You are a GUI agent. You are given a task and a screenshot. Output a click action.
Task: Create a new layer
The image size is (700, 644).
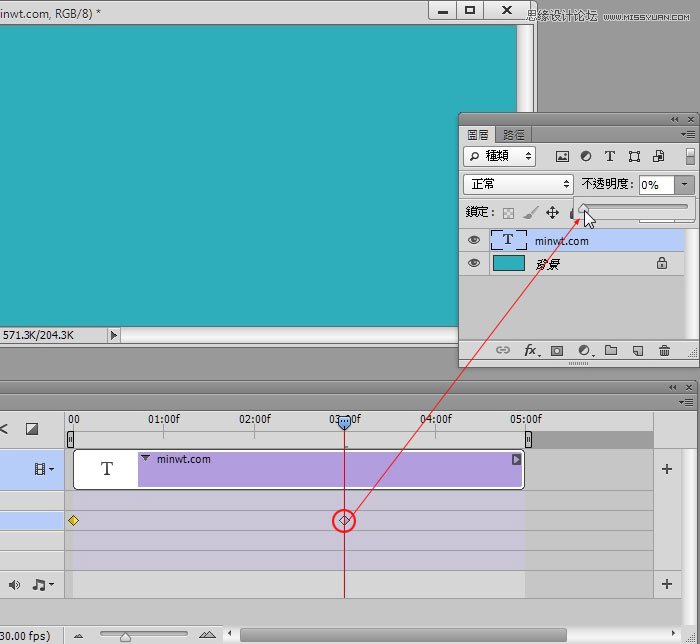(x=637, y=351)
